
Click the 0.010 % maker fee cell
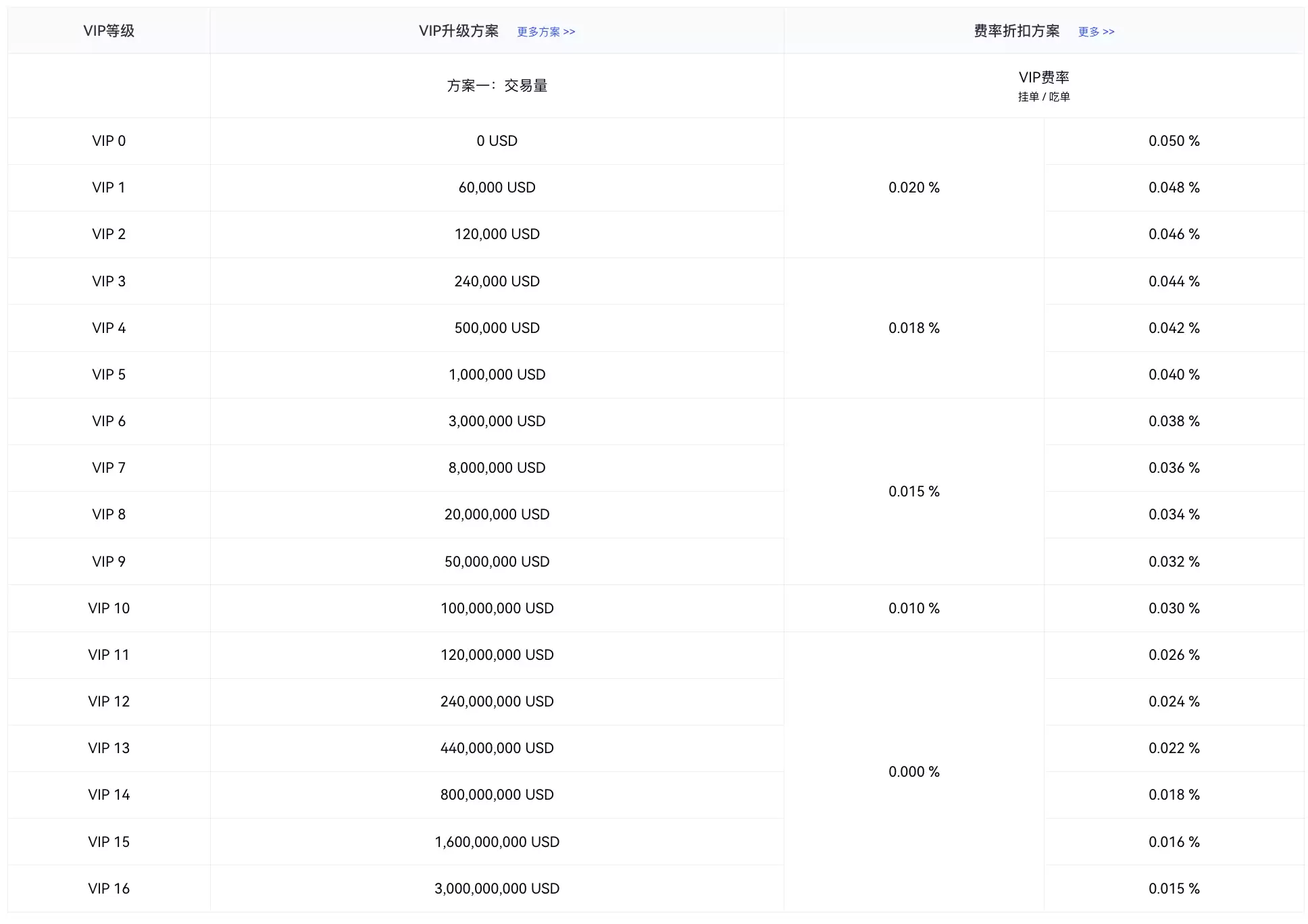pyautogui.click(x=913, y=609)
